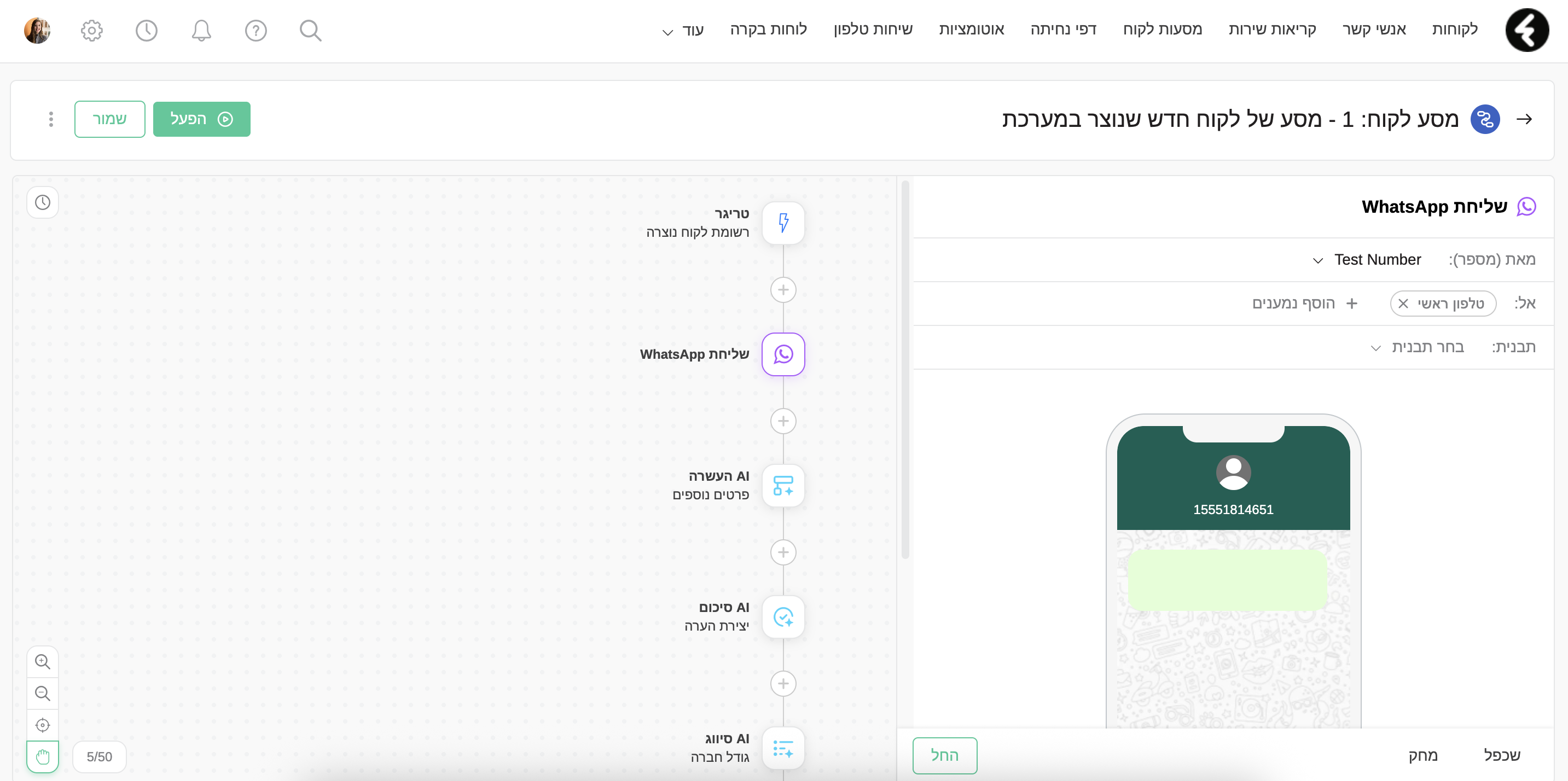1568x781 pixels.
Task: Select the WhatsApp send node on canvas
Action: 783,354
